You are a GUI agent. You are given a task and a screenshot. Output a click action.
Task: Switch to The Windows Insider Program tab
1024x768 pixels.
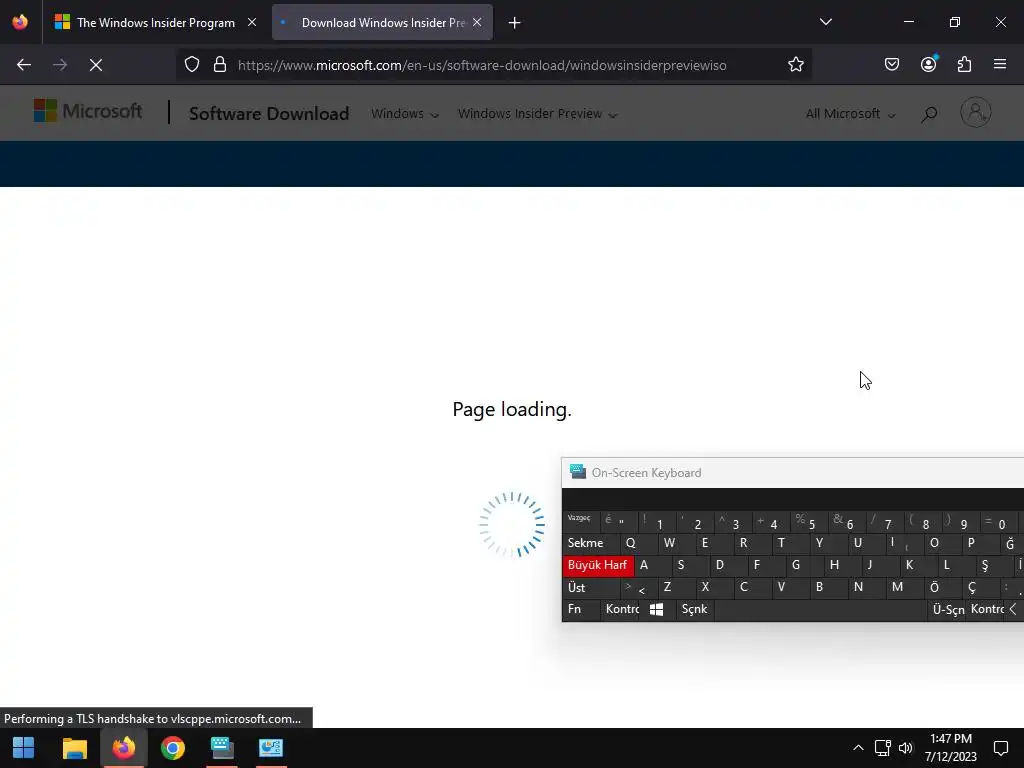(x=156, y=23)
